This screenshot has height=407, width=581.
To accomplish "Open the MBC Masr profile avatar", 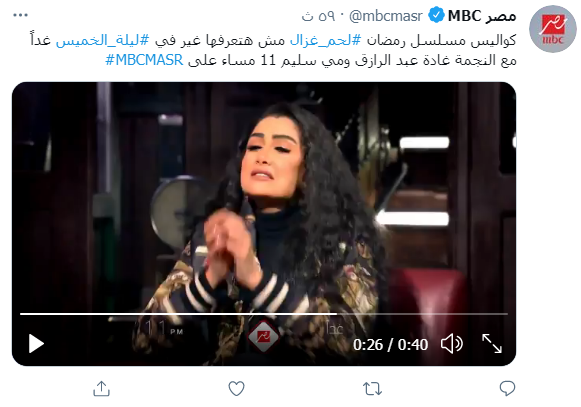I will (x=553, y=29).
